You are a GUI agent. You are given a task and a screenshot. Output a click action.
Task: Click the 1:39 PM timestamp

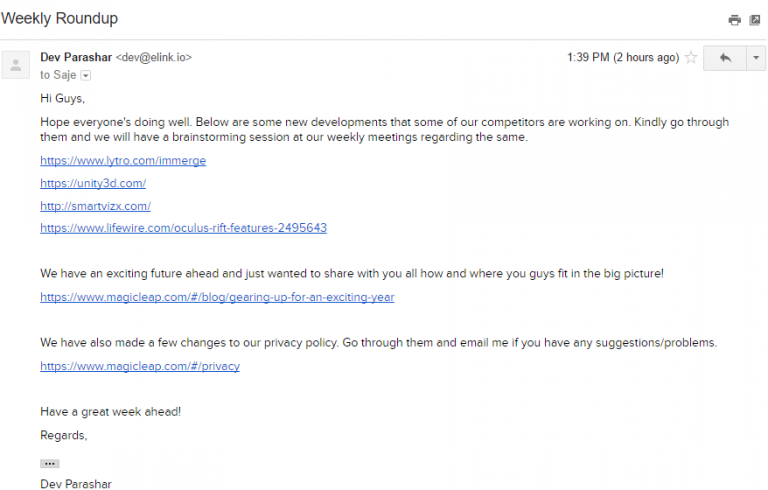tap(623, 57)
